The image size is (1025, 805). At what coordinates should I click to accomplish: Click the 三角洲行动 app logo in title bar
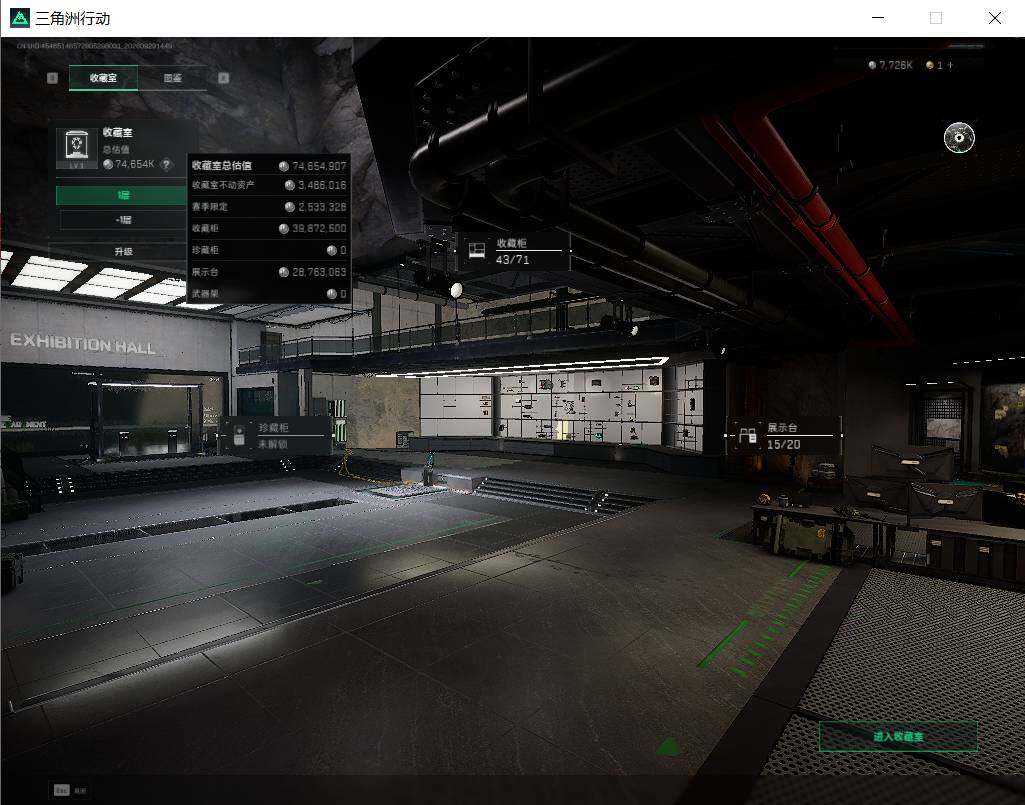[20, 18]
